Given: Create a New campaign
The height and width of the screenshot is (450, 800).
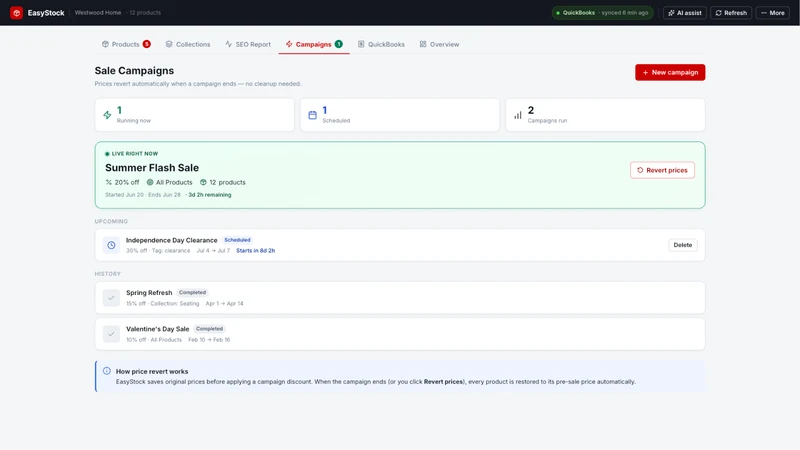Looking at the screenshot, I should coord(670,72).
